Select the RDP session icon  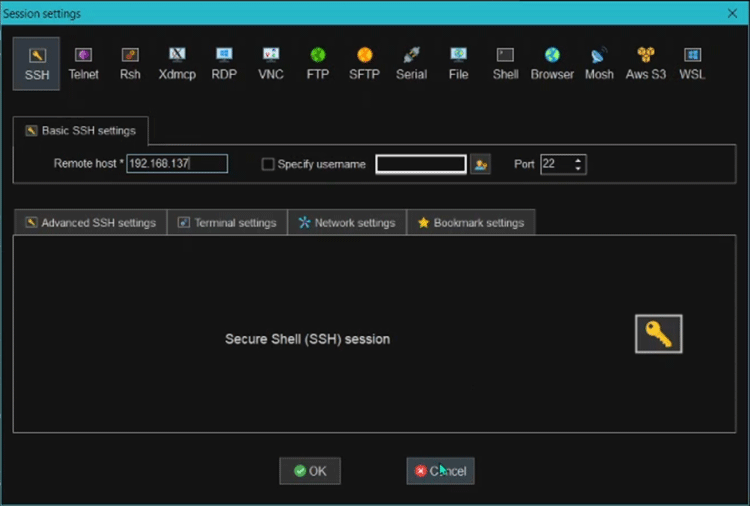tap(224, 64)
